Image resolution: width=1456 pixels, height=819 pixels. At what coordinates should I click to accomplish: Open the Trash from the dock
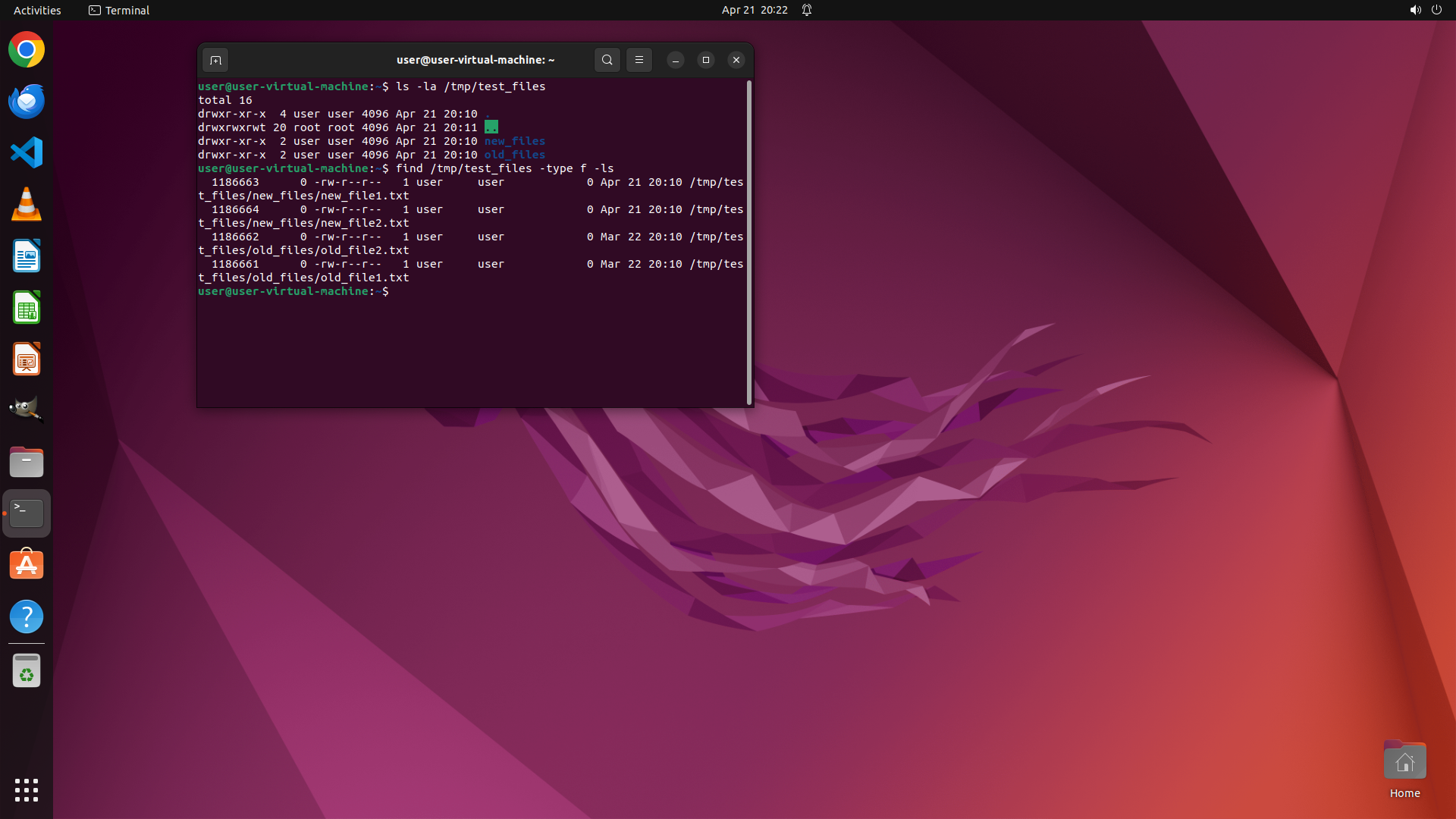pos(27,671)
